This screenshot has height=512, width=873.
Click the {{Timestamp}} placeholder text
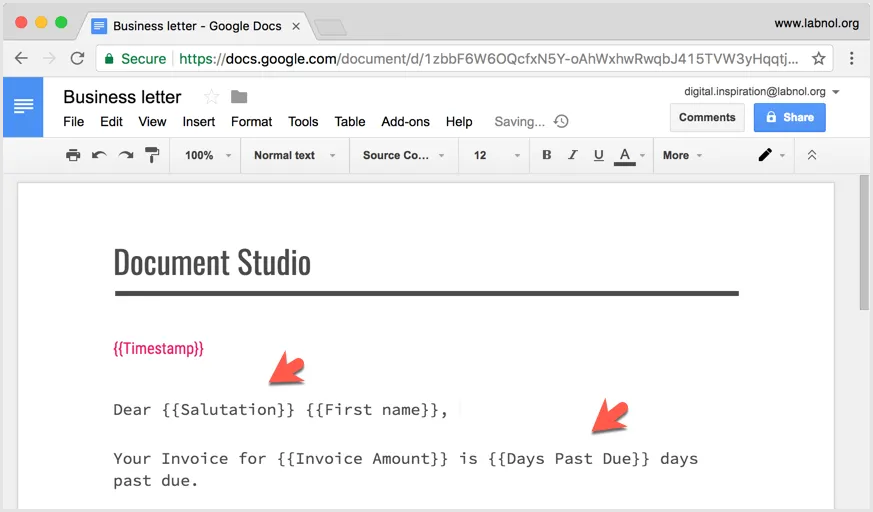[159, 348]
